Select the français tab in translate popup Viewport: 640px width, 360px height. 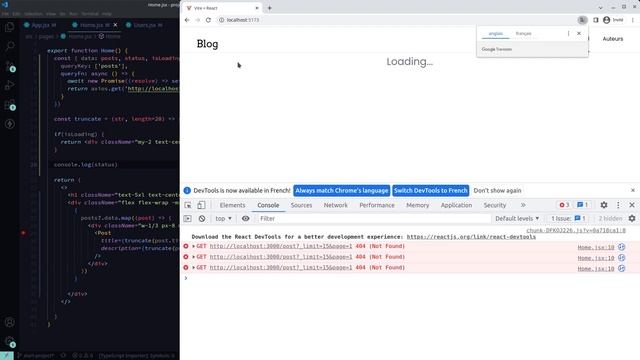click(x=523, y=33)
